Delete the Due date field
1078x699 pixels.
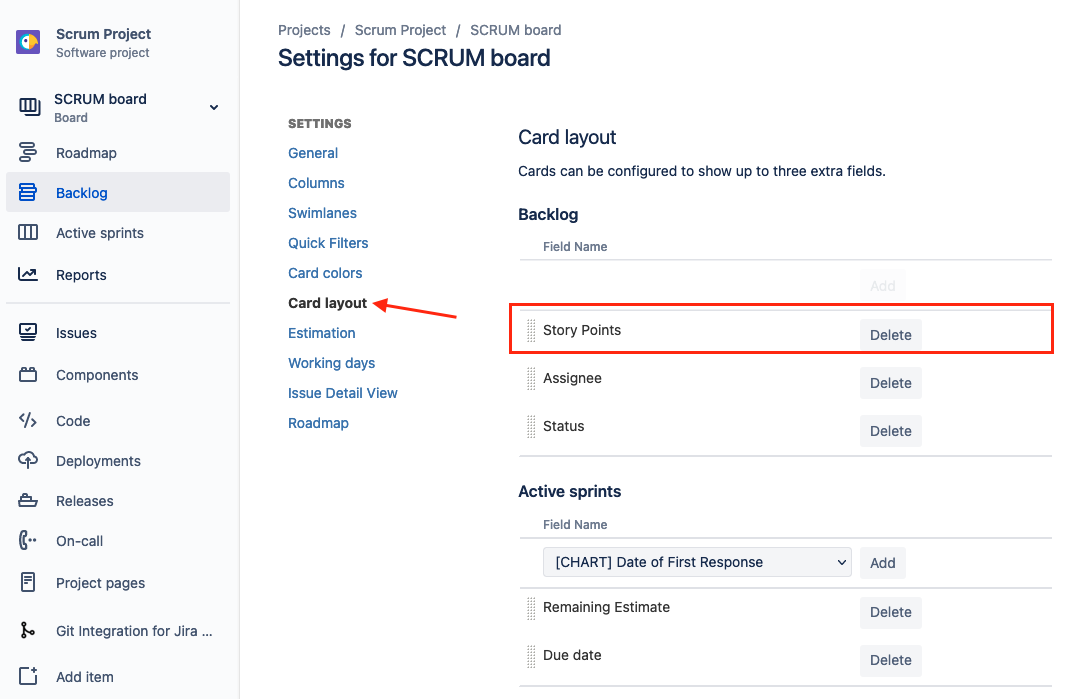click(x=890, y=660)
